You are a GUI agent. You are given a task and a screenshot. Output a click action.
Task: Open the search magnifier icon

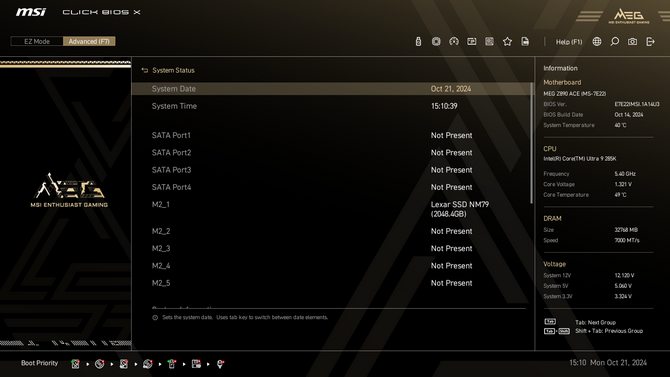pyautogui.click(x=614, y=41)
